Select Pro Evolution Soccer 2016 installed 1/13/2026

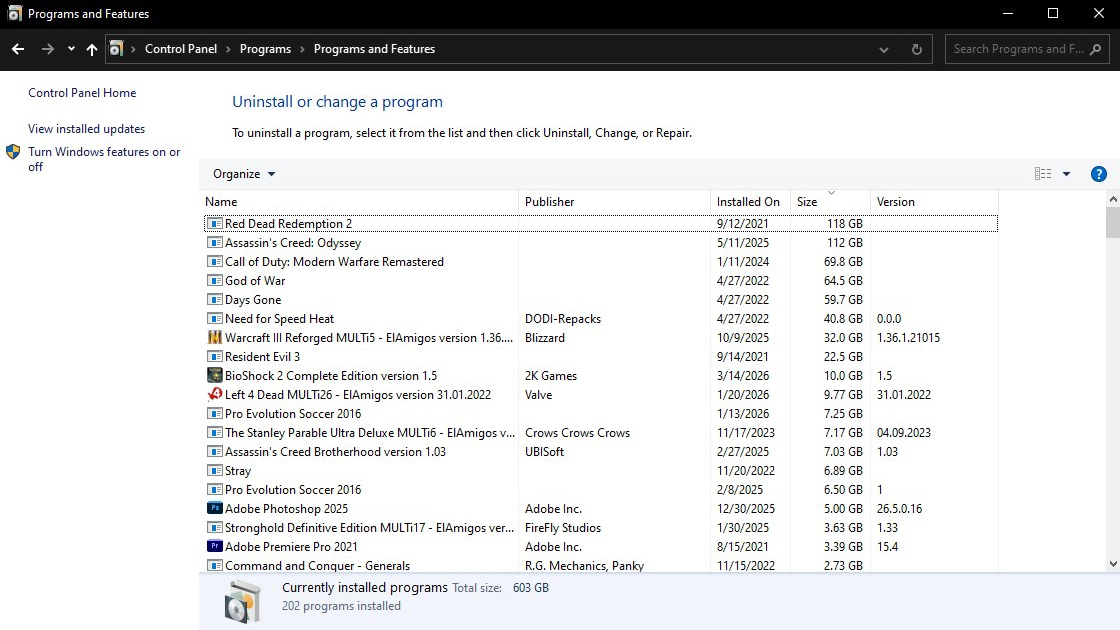[293, 414]
